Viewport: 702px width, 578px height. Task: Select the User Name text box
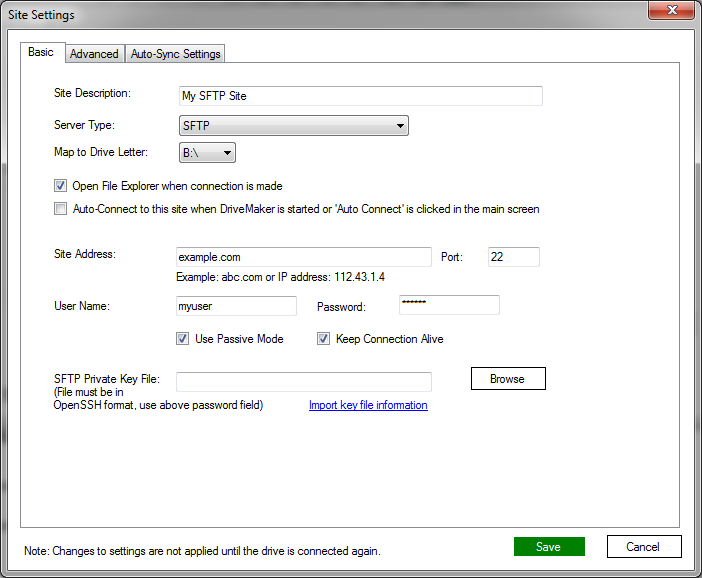click(x=236, y=306)
